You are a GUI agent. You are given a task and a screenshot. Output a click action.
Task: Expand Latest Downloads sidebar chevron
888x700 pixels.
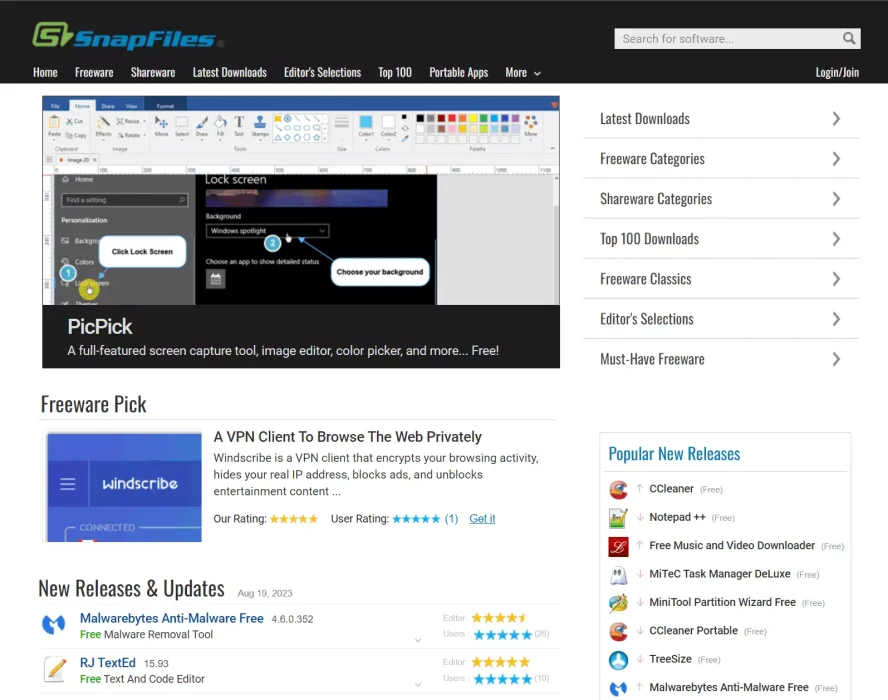(836, 118)
